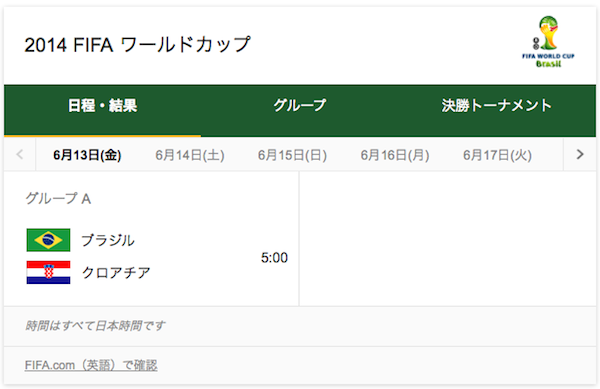Image resolution: width=600 pixels, height=389 pixels.
Task: Select the 6月16日(月) date
Action: [395, 155]
